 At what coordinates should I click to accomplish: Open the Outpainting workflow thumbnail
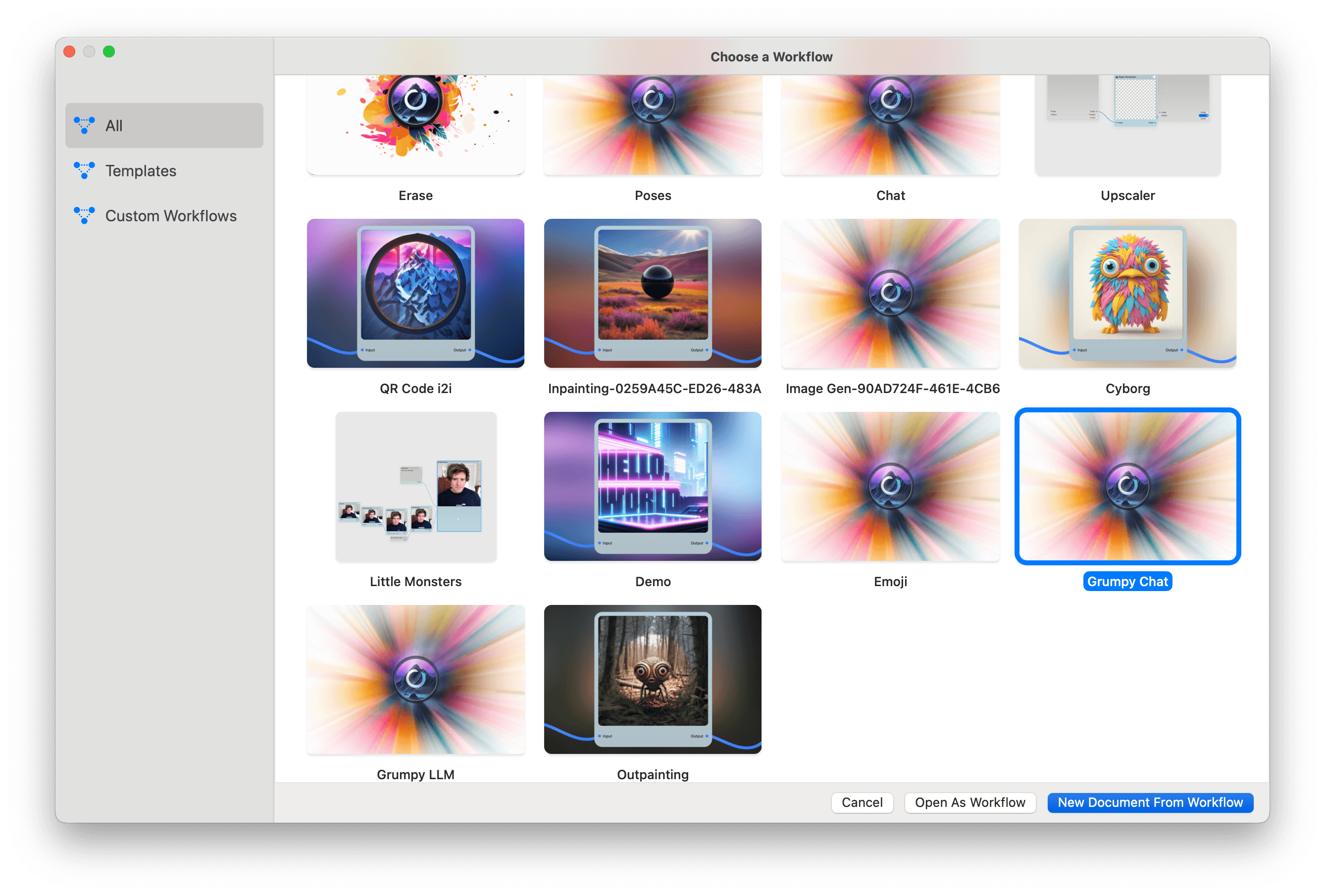click(652, 678)
